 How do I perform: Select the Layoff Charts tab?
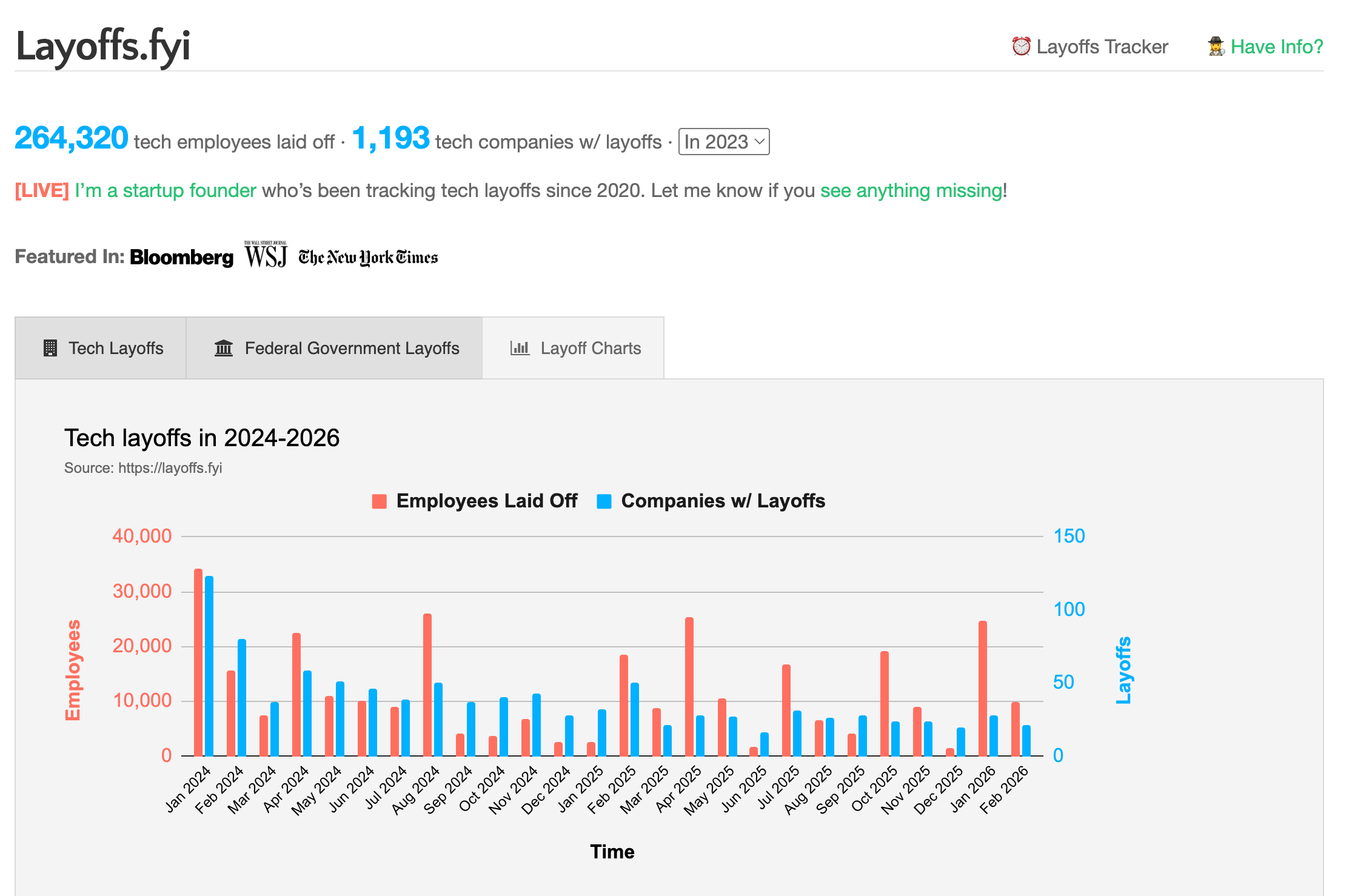(591, 348)
